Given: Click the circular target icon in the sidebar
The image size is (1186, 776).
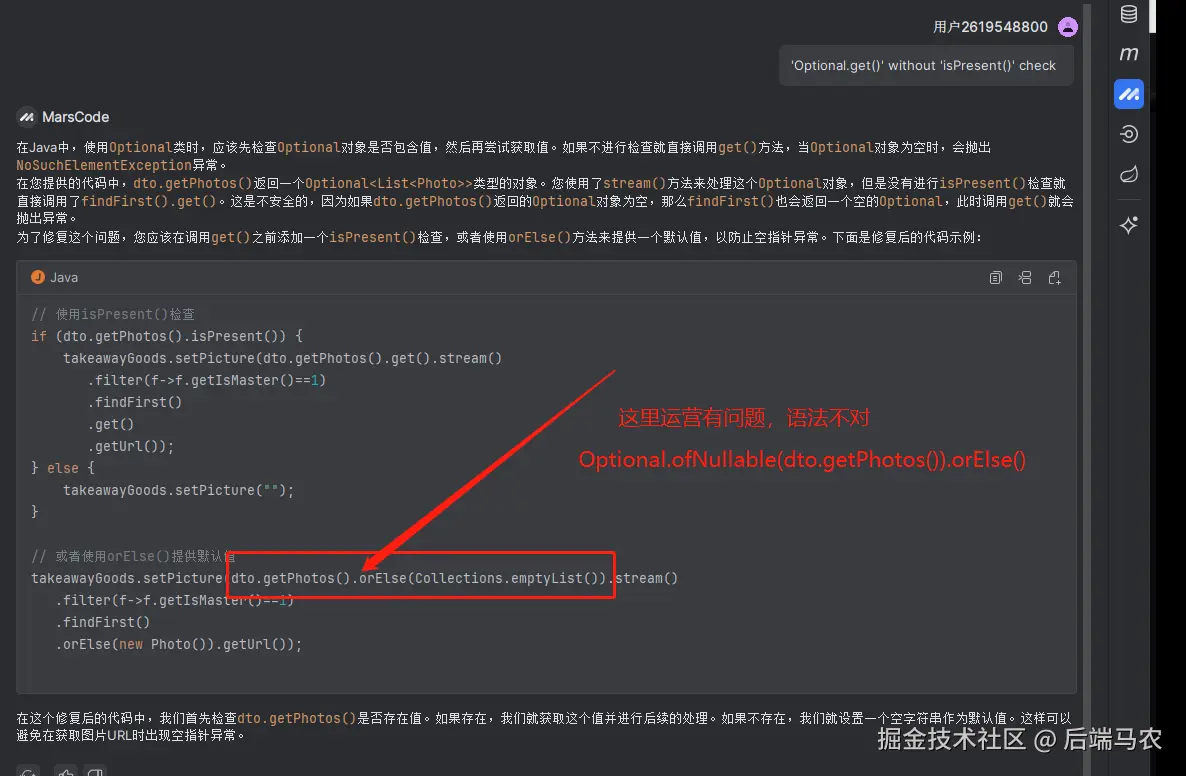Looking at the screenshot, I should (1128, 134).
